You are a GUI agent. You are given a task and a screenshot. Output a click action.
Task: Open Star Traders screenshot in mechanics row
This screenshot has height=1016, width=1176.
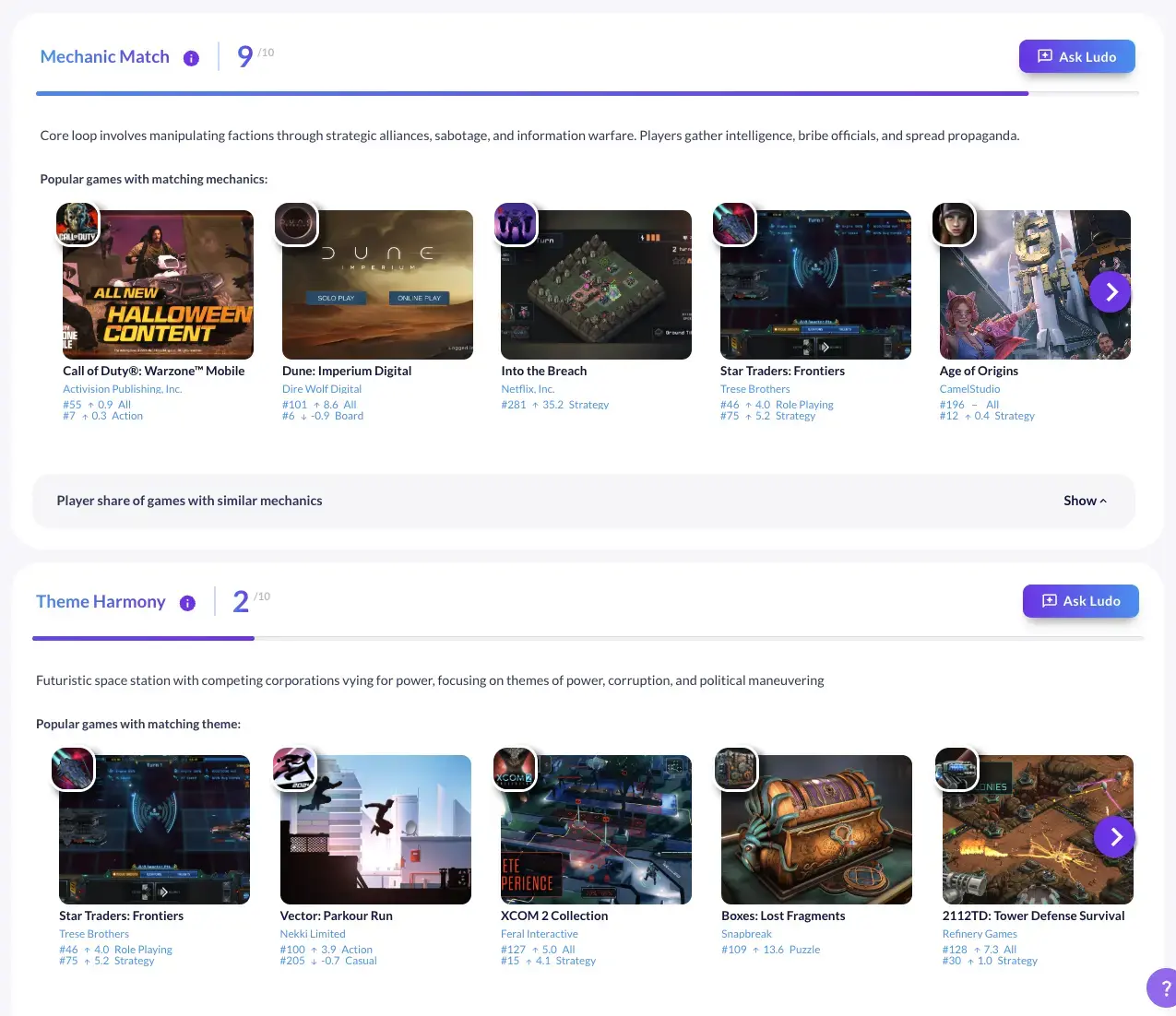tap(815, 285)
